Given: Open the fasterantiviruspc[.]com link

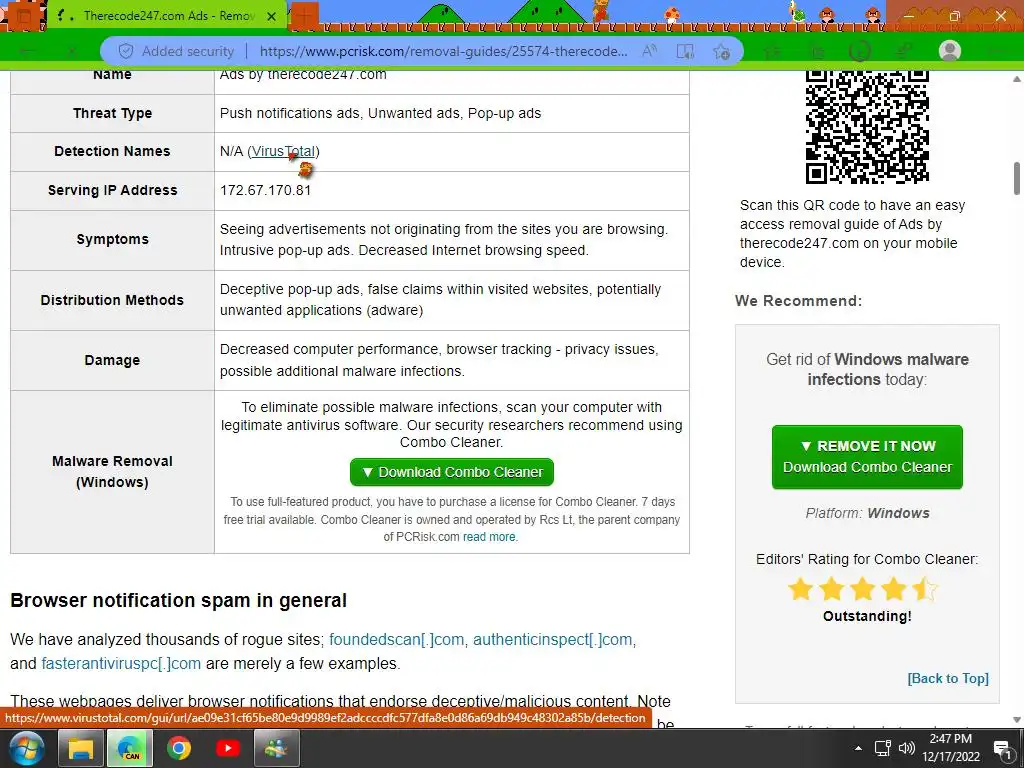Looking at the screenshot, I should (121, 664).
